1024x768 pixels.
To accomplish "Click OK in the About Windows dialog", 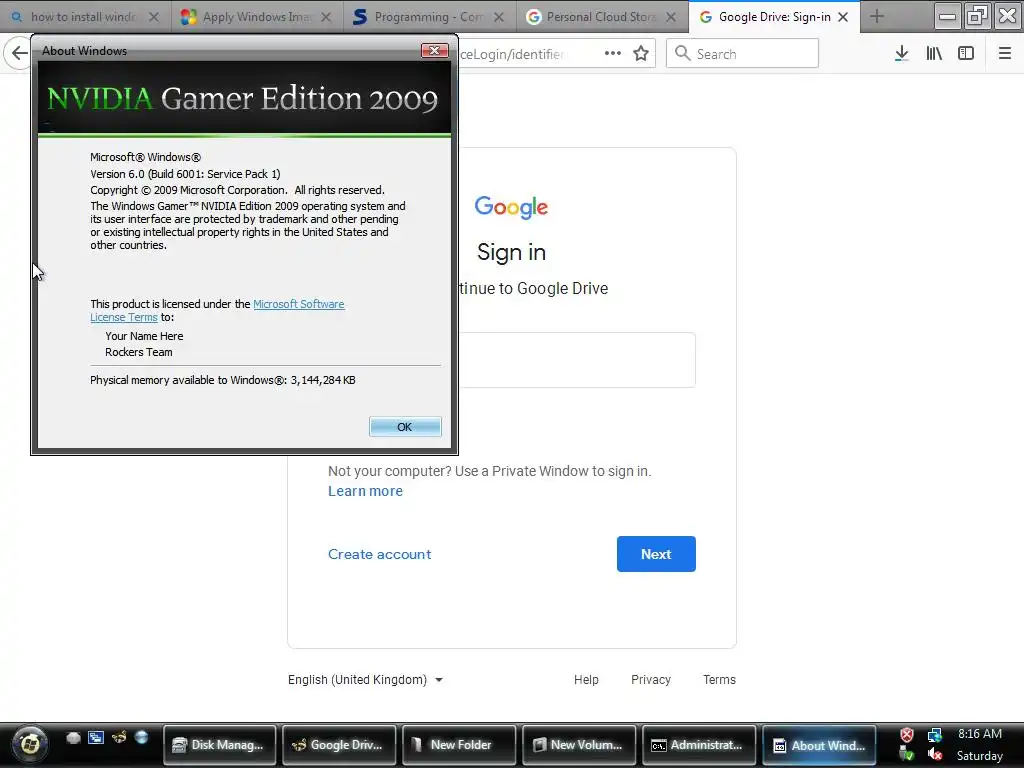I will pyautogui.click(x=405, y=426).
